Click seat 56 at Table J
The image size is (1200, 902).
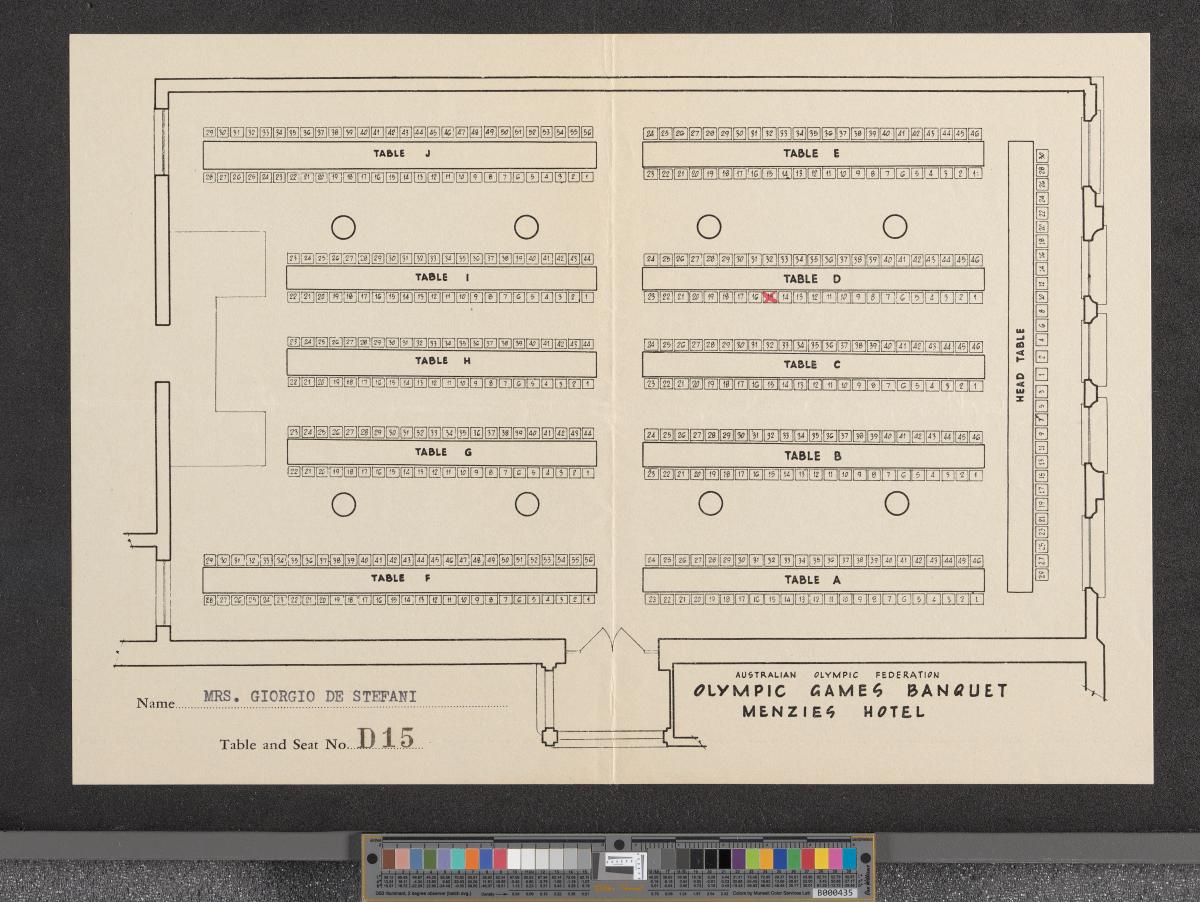point(587,132)
